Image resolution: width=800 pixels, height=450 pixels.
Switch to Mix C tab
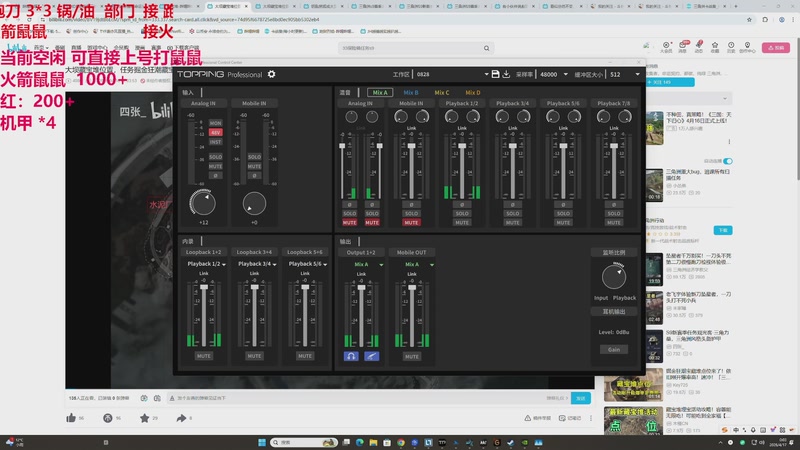click(x=442, y=92)
